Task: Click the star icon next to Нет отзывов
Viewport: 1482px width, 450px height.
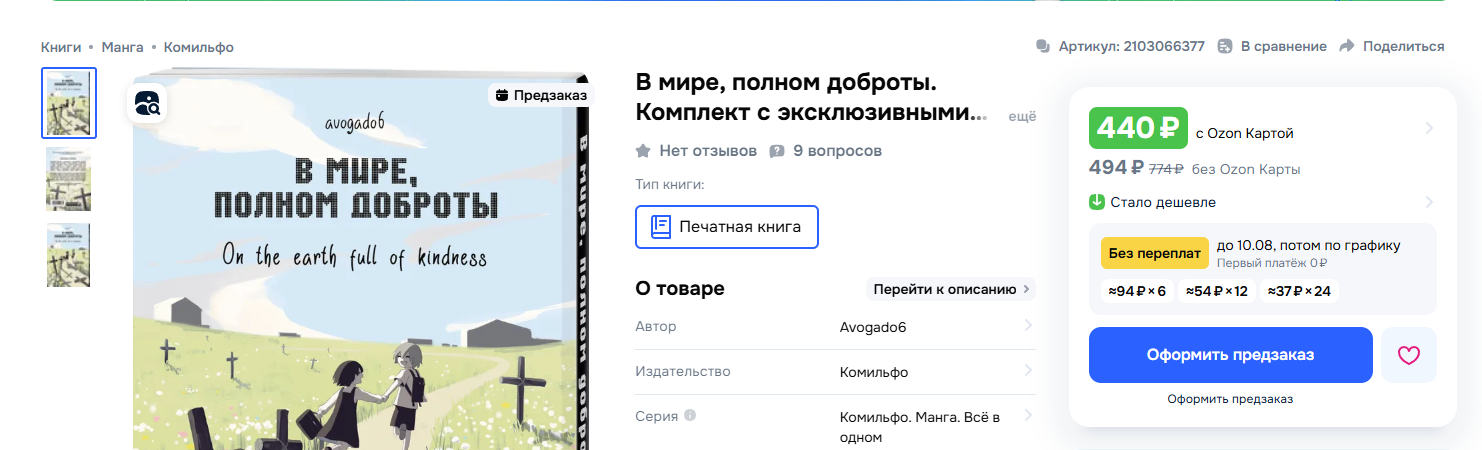Action: tap(644, 151)
